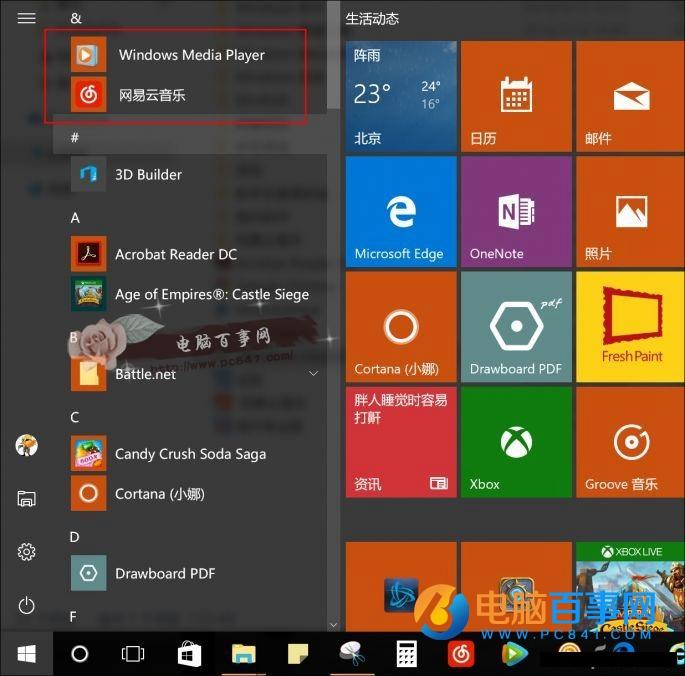The height and width of the screenshot is (676, 685).
Task: Open File Explorer on the taskbar
Action: point(243,654)
